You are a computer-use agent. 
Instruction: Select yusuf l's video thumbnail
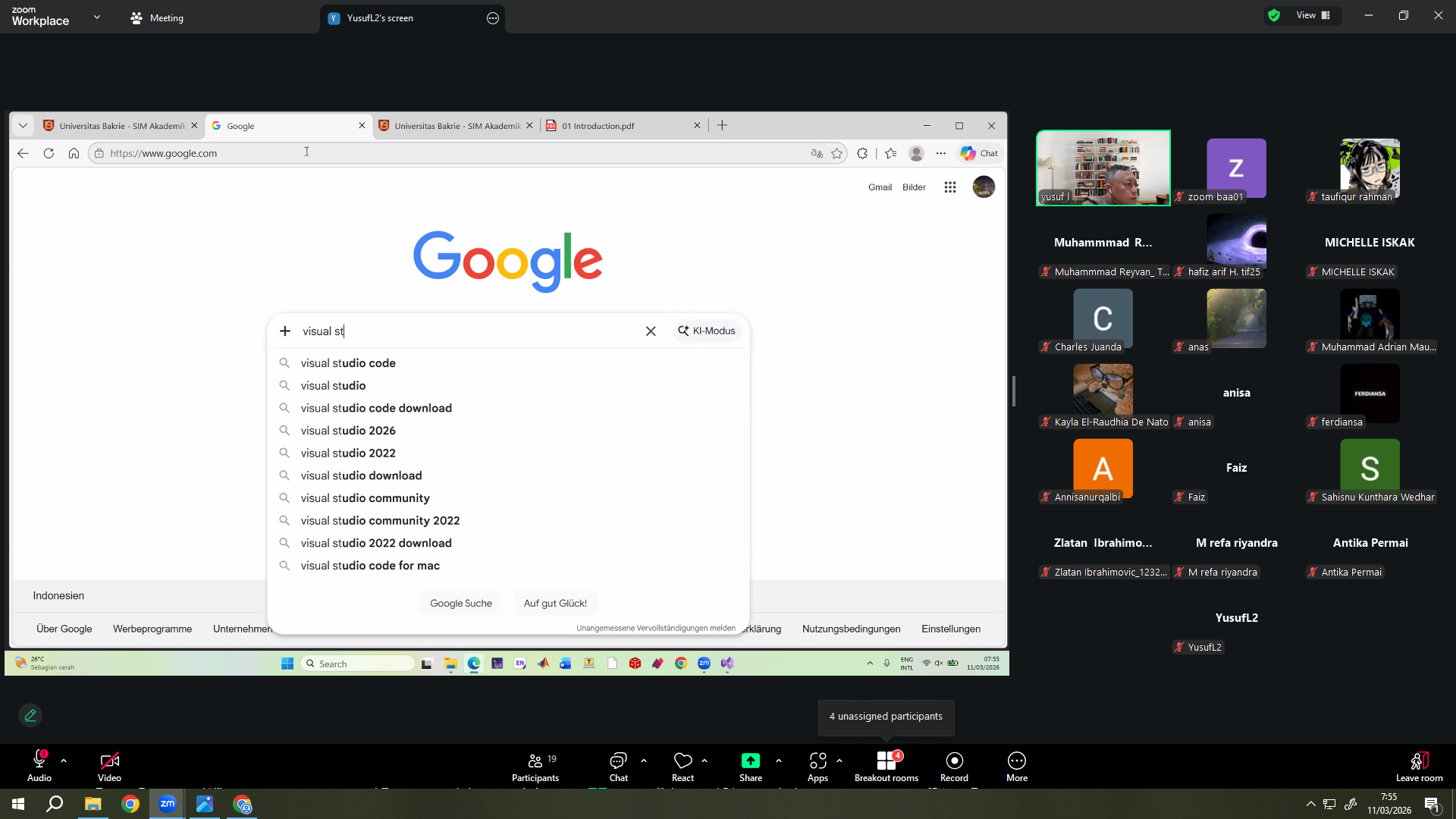point(1103,168)
